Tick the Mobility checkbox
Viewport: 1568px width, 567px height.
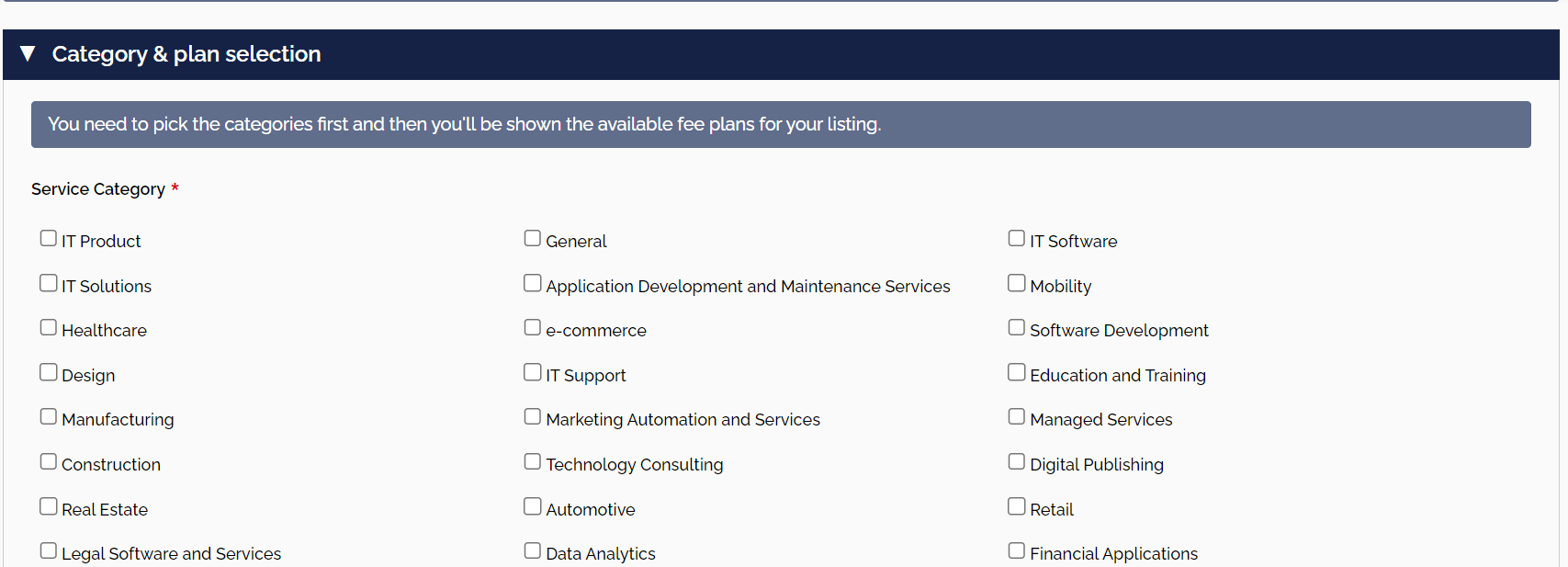tap(1017, 284)
